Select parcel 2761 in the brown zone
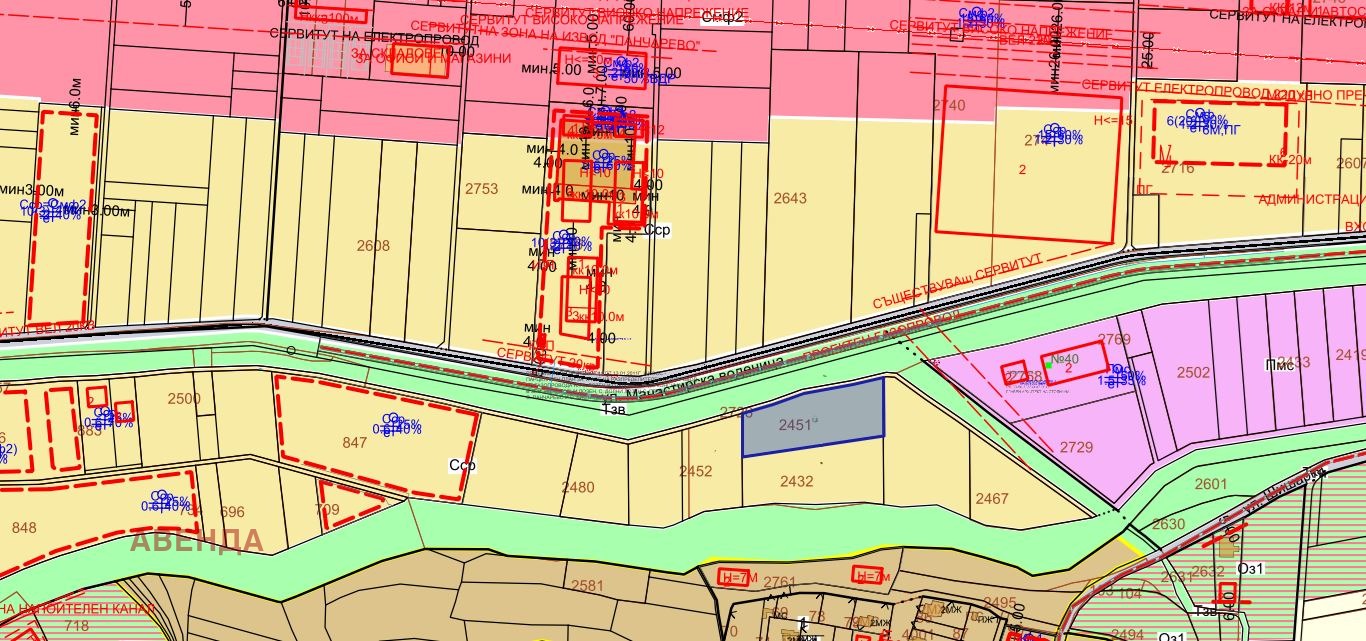The height and width of the screenshot is (641, 1366). (x=779, y=581)
